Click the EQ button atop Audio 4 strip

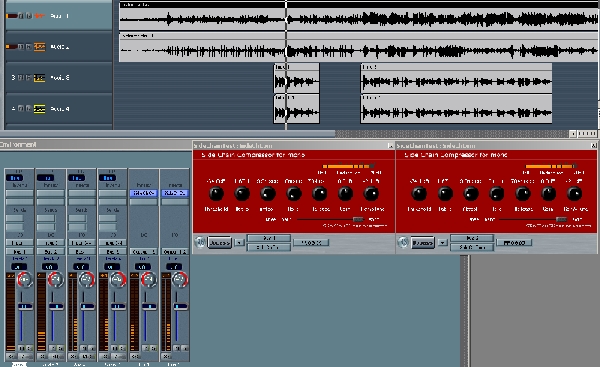click(108, 178)
